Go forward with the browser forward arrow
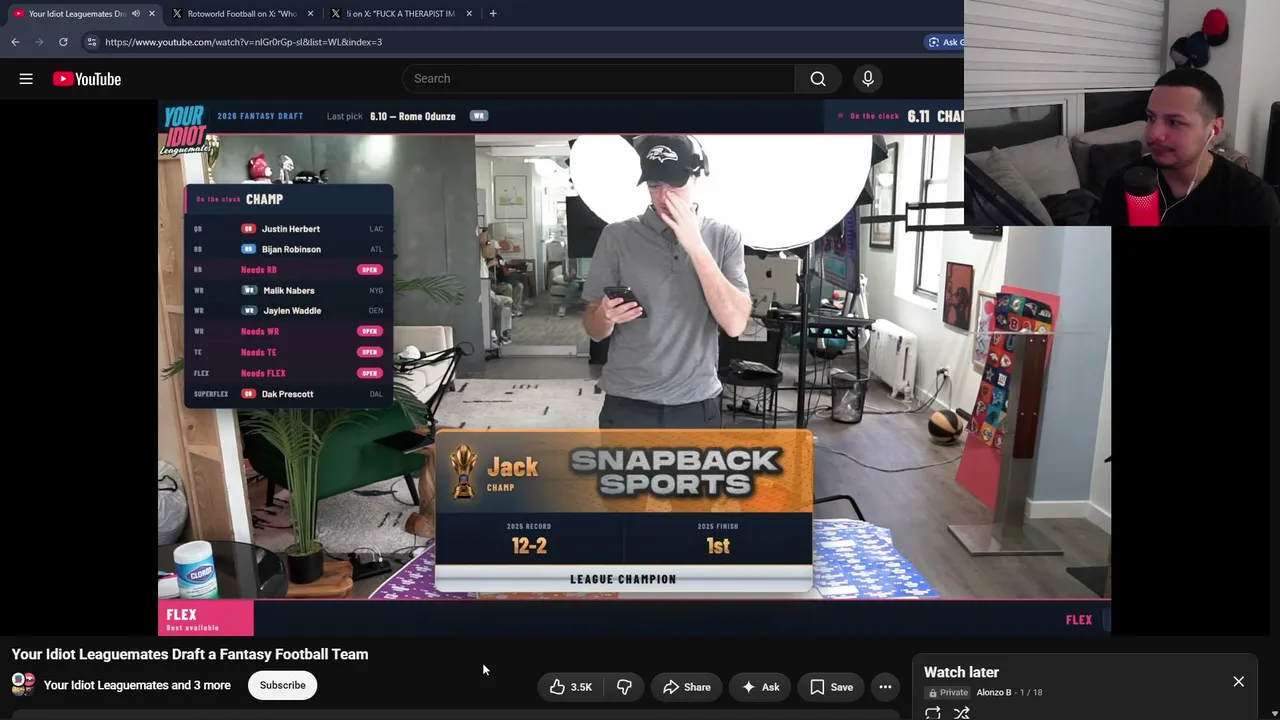 click(x=39, y=42)
